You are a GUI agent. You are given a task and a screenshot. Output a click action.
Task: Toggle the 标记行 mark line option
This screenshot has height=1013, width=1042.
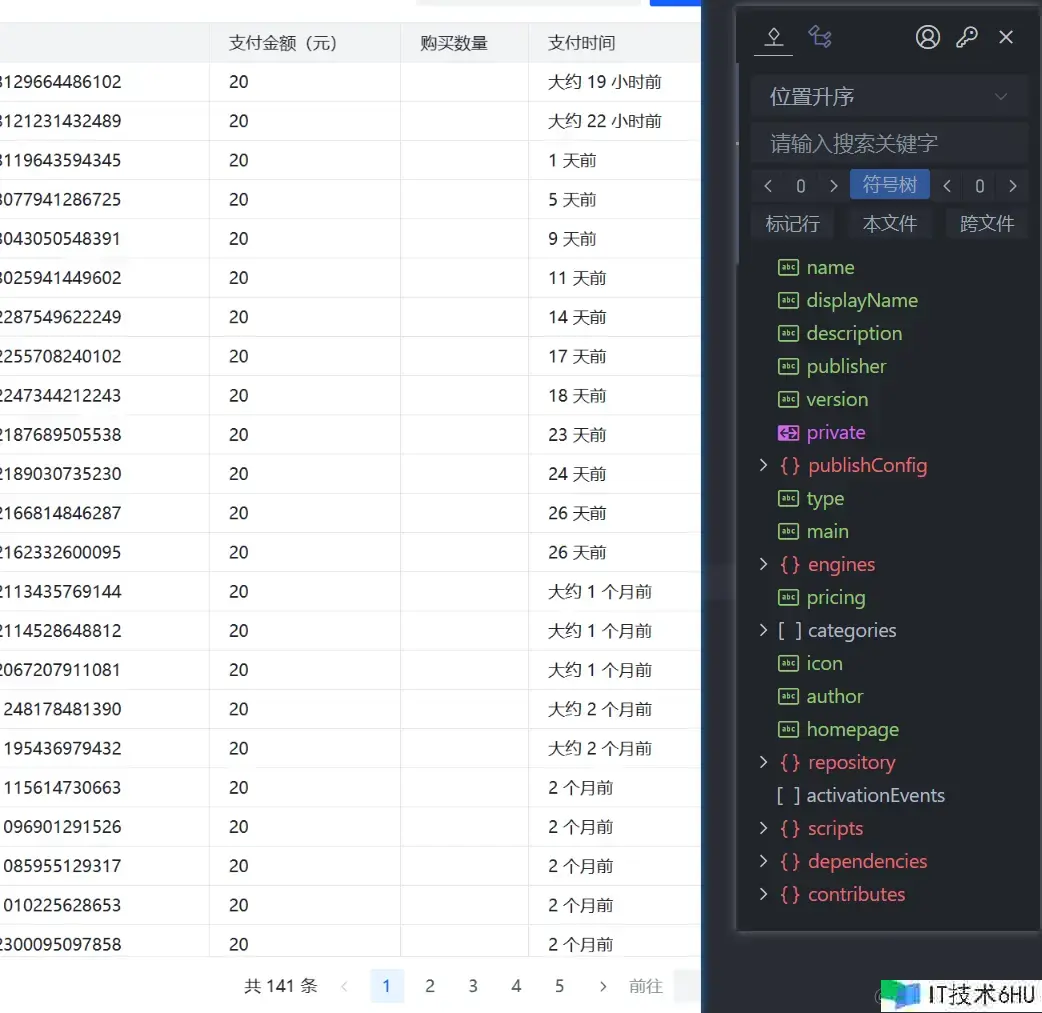[792, 223]
